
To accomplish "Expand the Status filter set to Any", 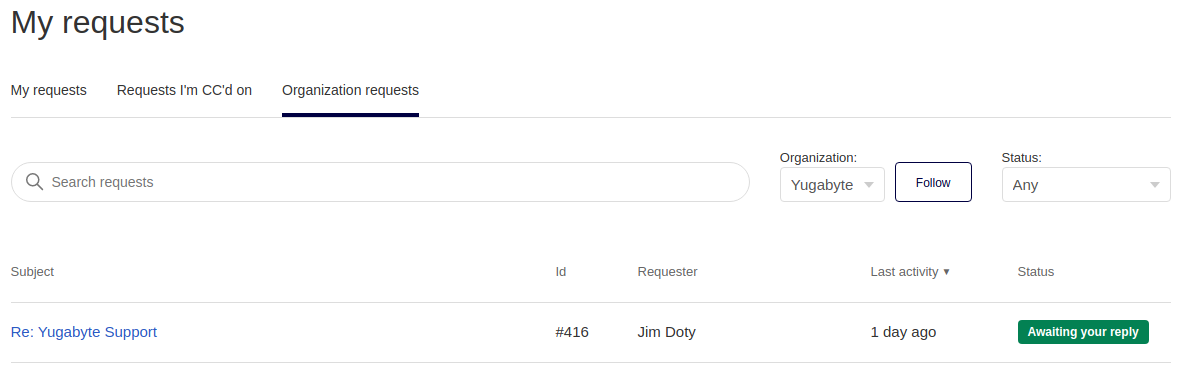I will (x=1086, y=185).
